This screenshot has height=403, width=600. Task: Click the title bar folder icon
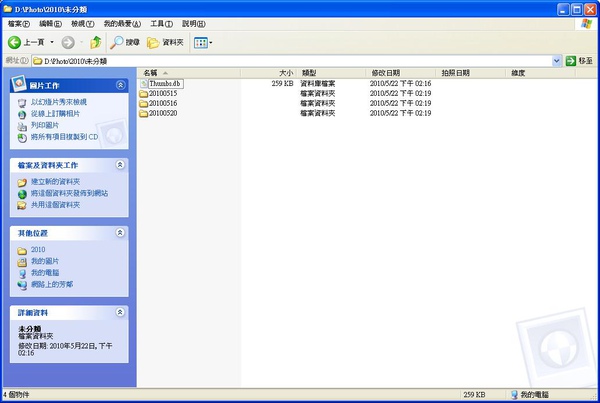click(x=8, y=9)
